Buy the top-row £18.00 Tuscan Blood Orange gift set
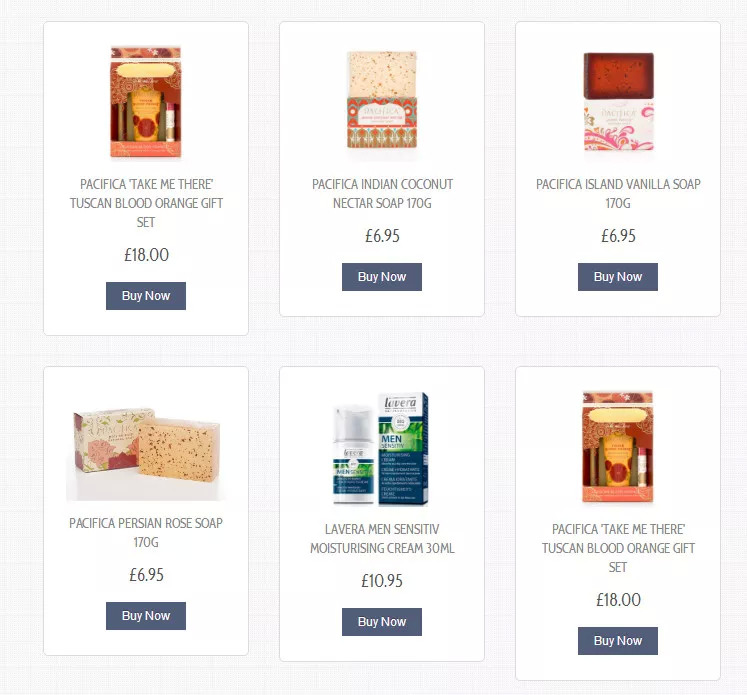Image resolution: width=747 pixels, height=695 pixels. [x=146, y=296]
